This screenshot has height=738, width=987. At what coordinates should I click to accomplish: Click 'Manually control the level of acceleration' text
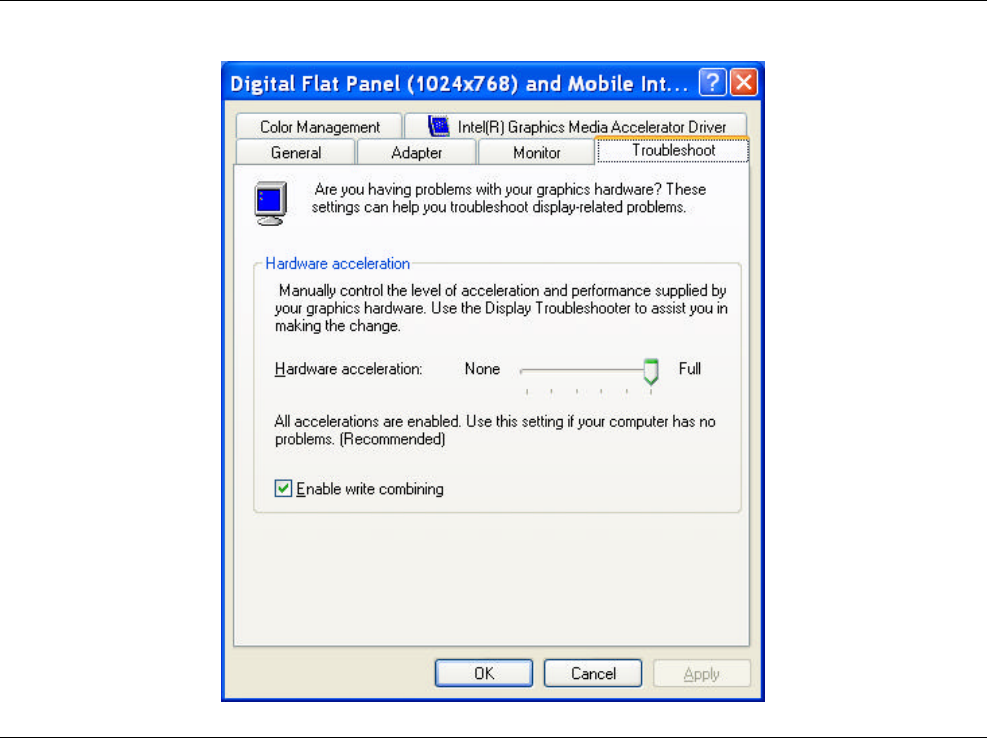coord(501,308)
